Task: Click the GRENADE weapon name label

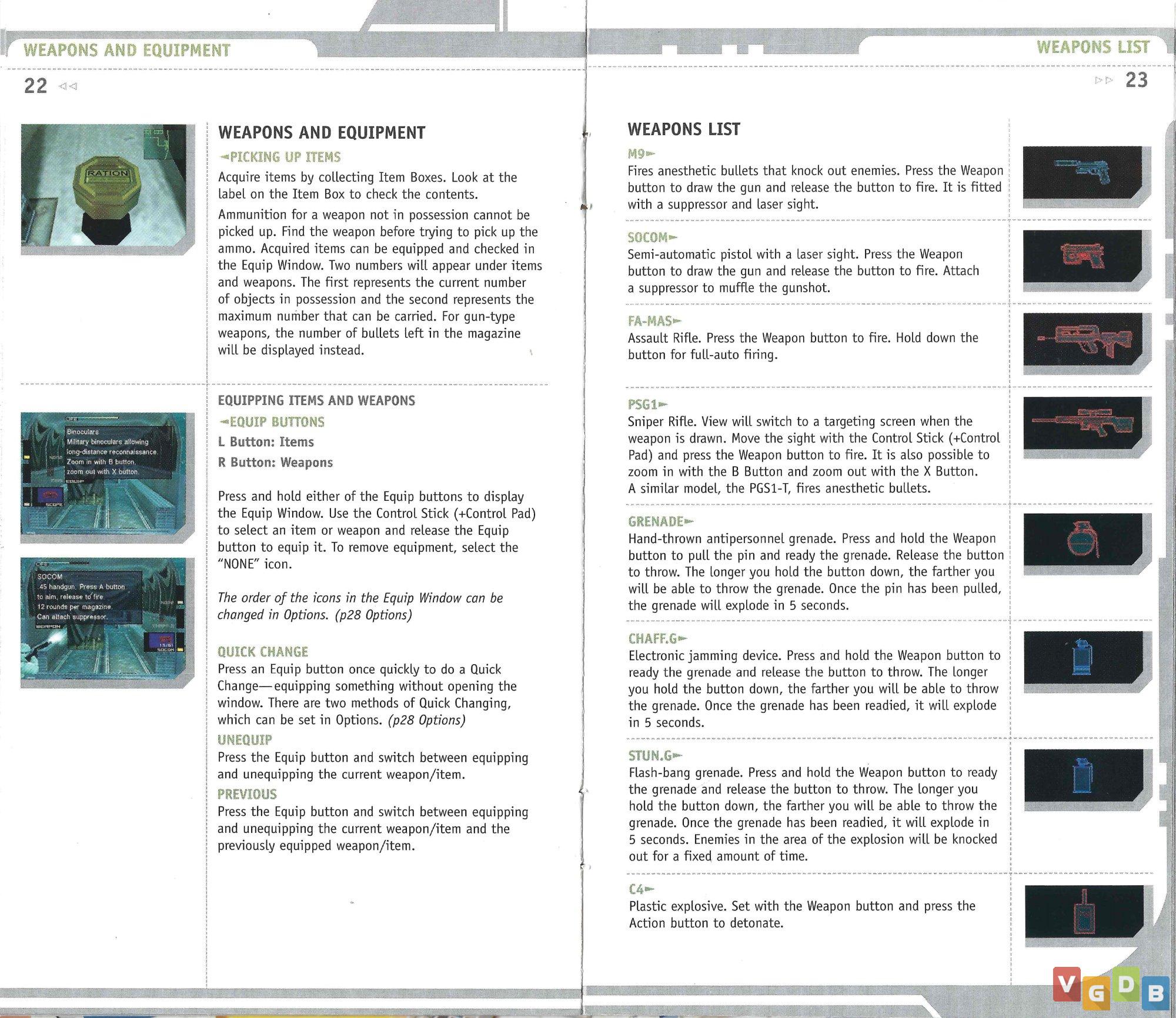Action: (x=661, y=521)
